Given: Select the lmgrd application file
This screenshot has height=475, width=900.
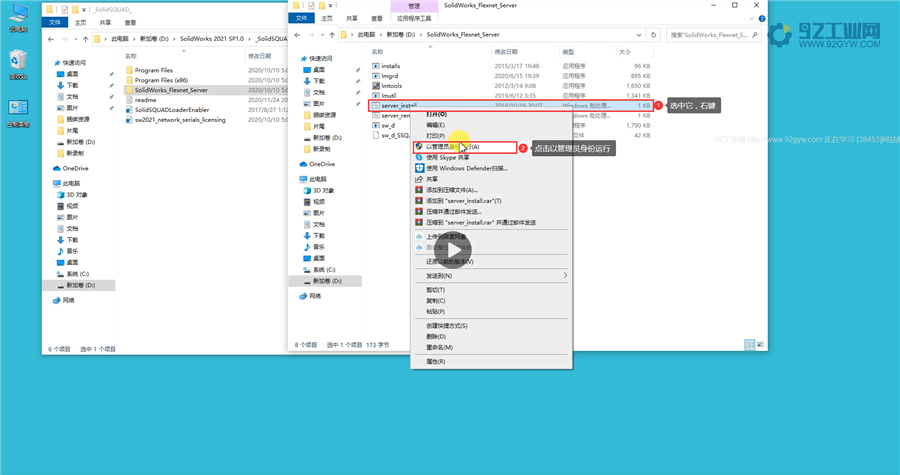Looking at the screenshot, I should tap(389, 76).
